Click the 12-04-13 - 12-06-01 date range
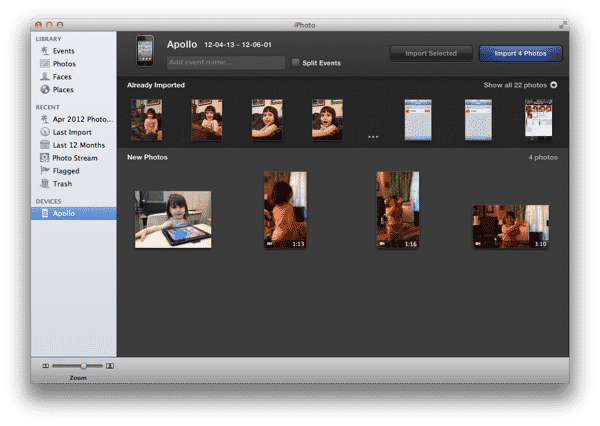This screenshot has width=600, height=426. [x=238, y=45]
